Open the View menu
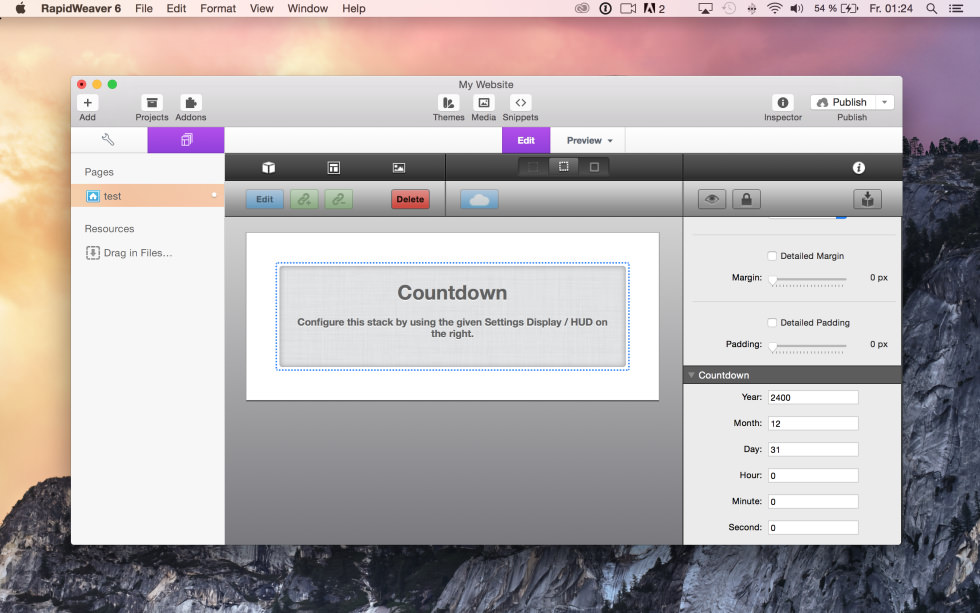The height and width of the screenshot is (613, 980). click(x=261, y=8)
